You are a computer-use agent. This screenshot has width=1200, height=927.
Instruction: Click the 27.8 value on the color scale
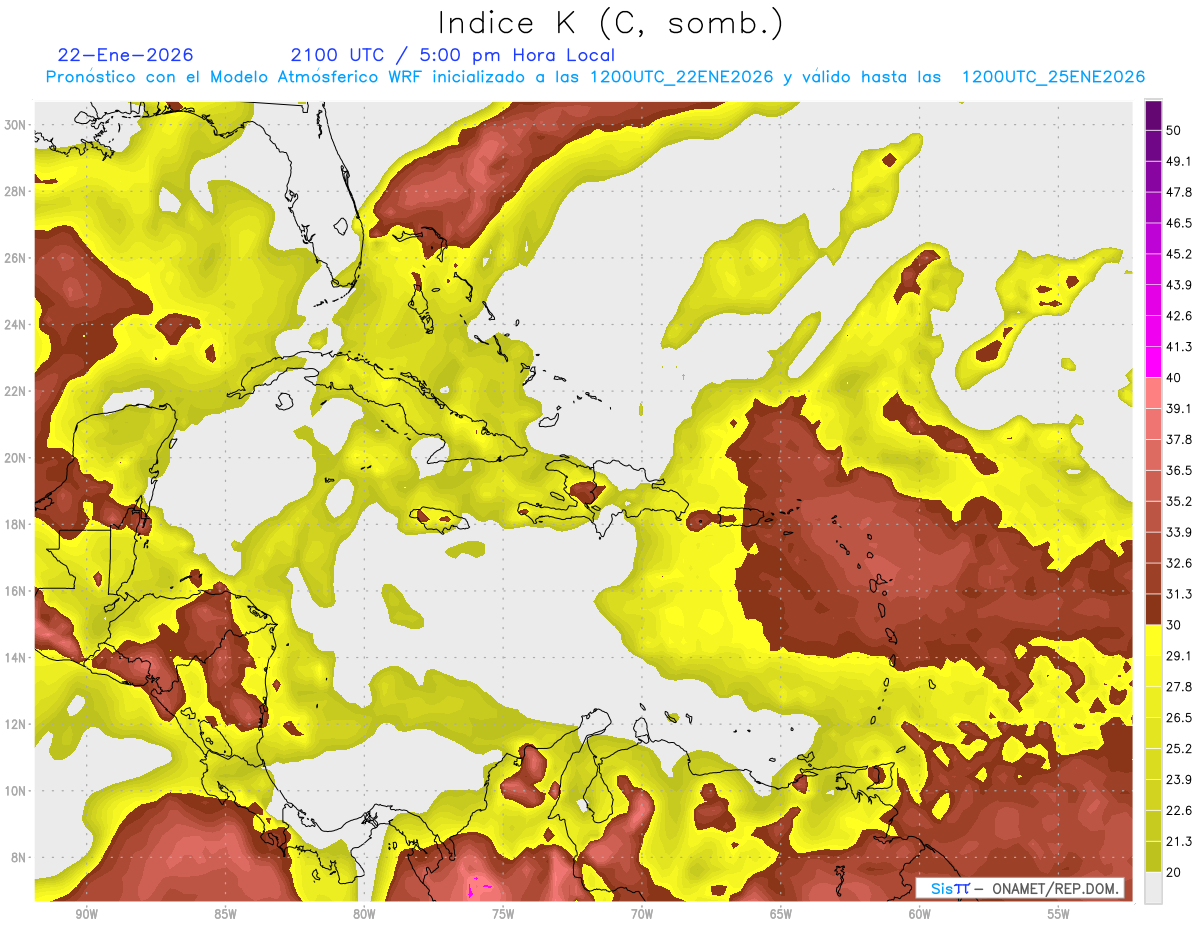coord(1178,688)
